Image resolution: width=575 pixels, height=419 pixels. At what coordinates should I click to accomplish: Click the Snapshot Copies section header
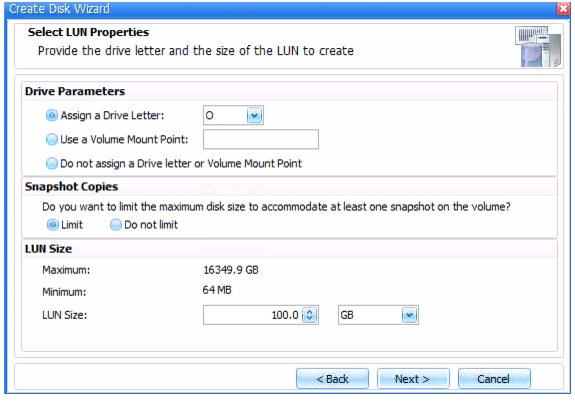72,187
